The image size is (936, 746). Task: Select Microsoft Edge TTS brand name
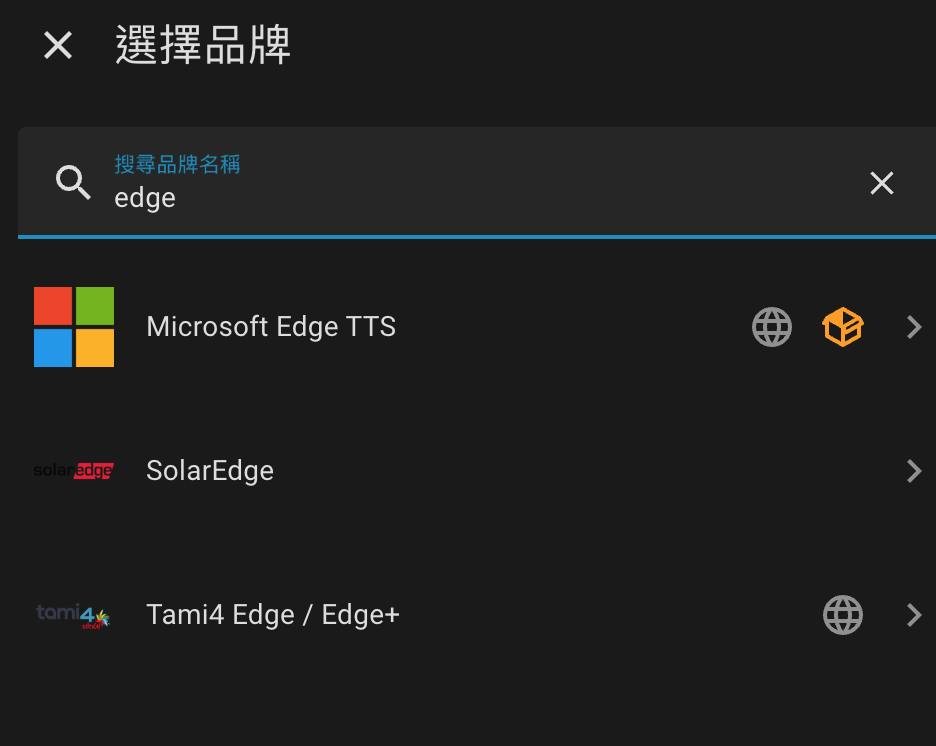click(271, 327)
